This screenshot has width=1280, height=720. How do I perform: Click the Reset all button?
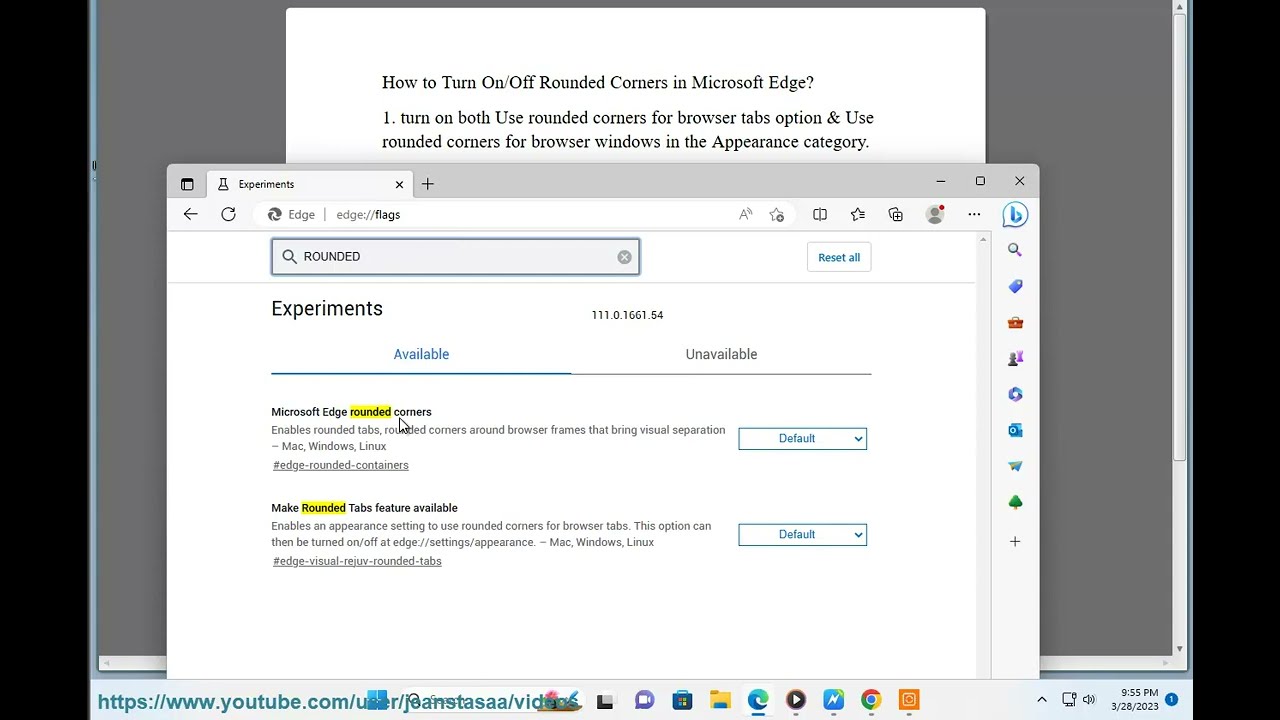coord(839,257)
